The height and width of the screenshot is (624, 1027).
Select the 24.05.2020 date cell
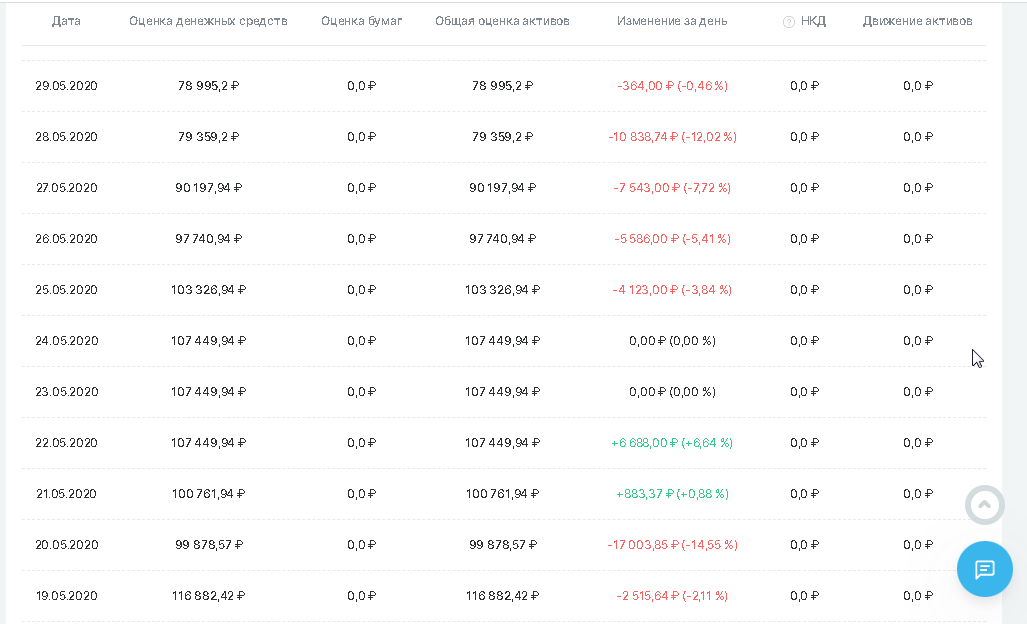pyautogui.click(x=66, y=341)
